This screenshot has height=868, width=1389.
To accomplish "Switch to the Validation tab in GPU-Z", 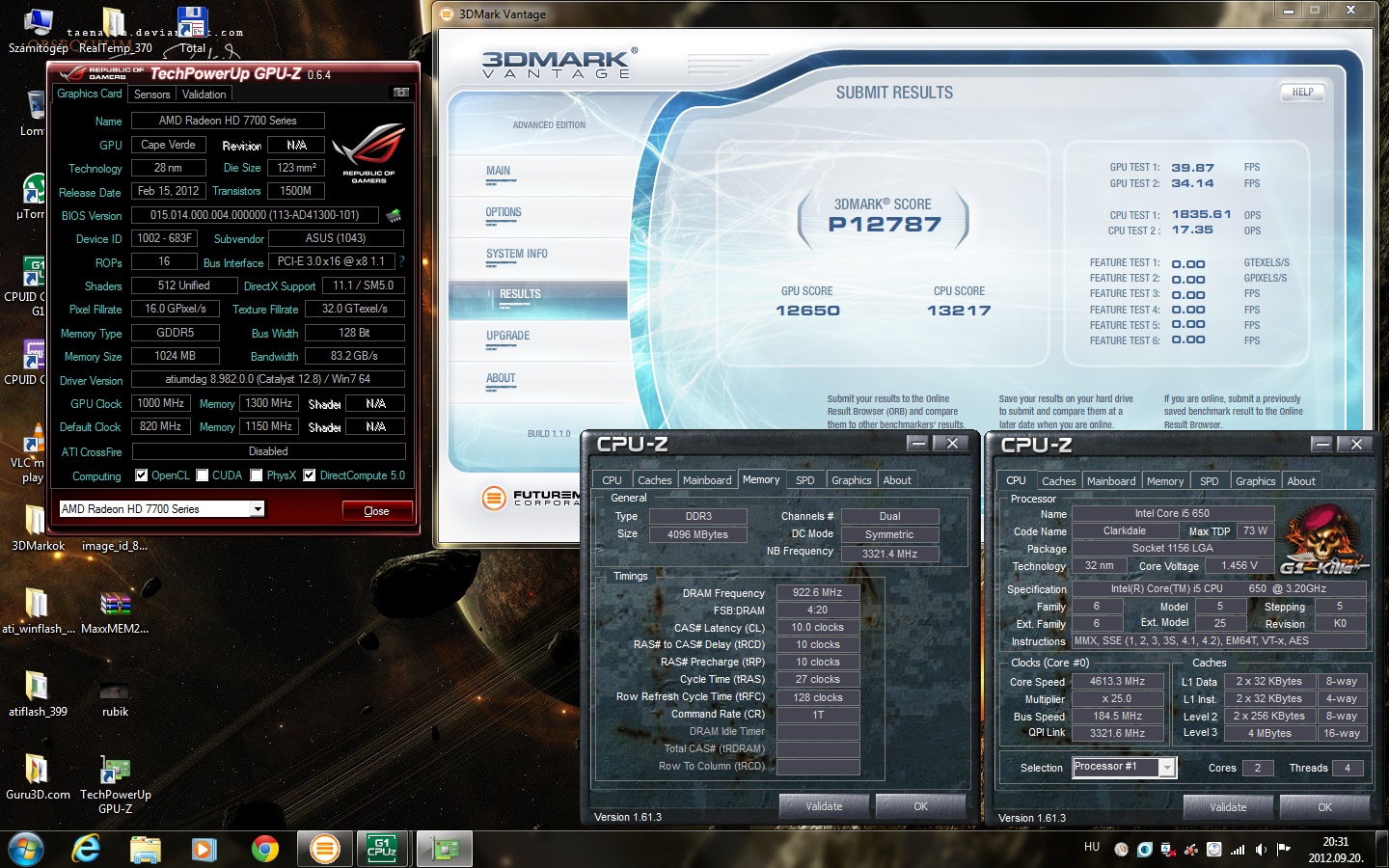I will point(204,95).
